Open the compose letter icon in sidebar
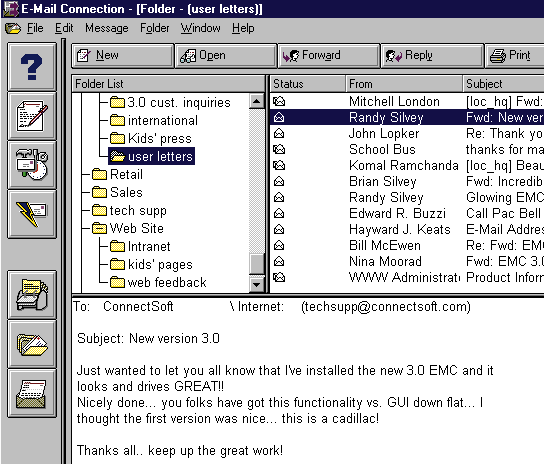 [x=32, y=116]
